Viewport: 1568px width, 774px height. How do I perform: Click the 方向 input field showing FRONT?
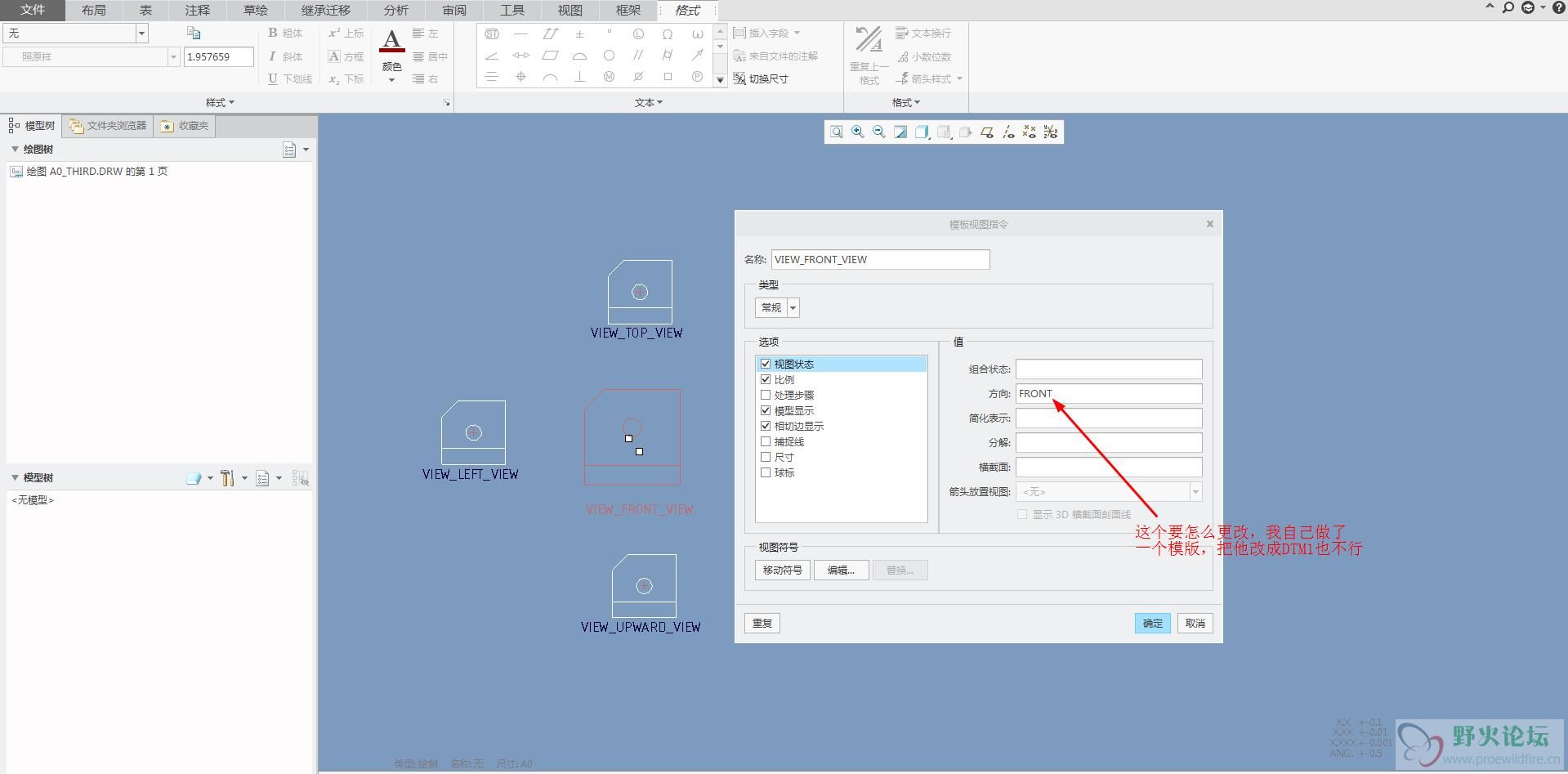1109,394
